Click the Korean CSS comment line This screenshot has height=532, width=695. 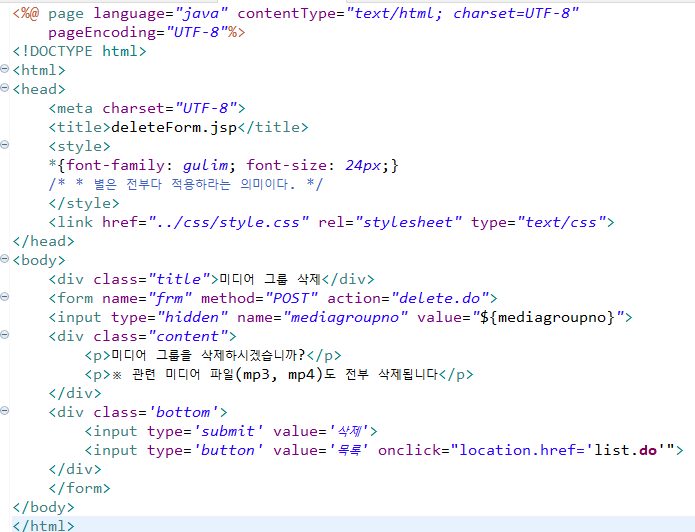pos(186,184)
